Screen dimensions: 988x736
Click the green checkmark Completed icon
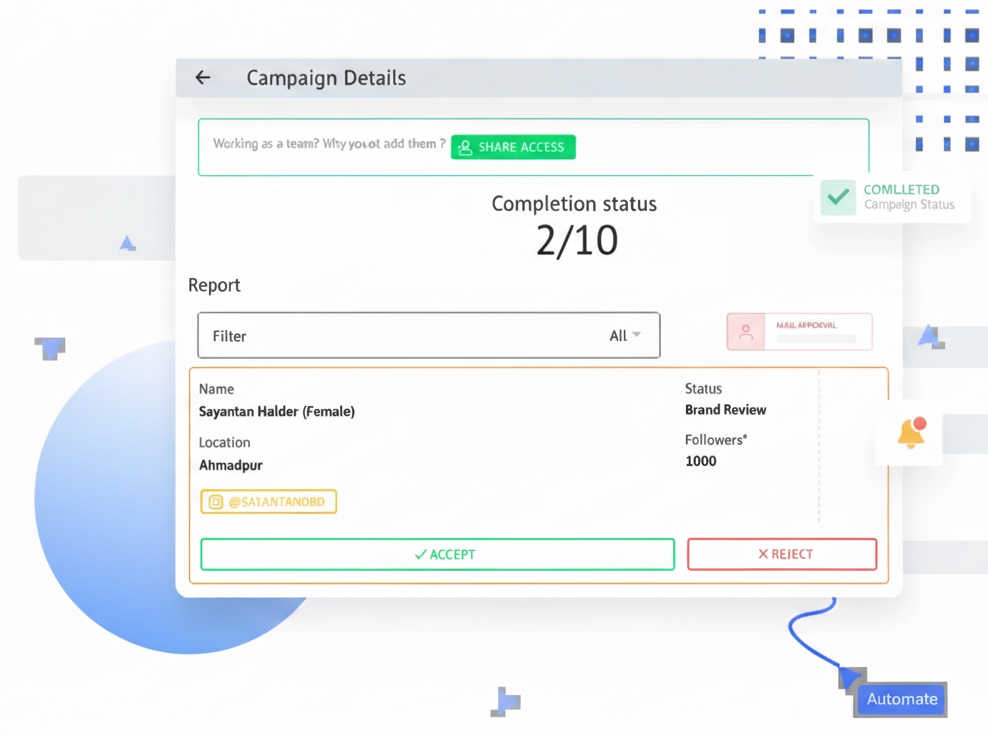point(838,197)
